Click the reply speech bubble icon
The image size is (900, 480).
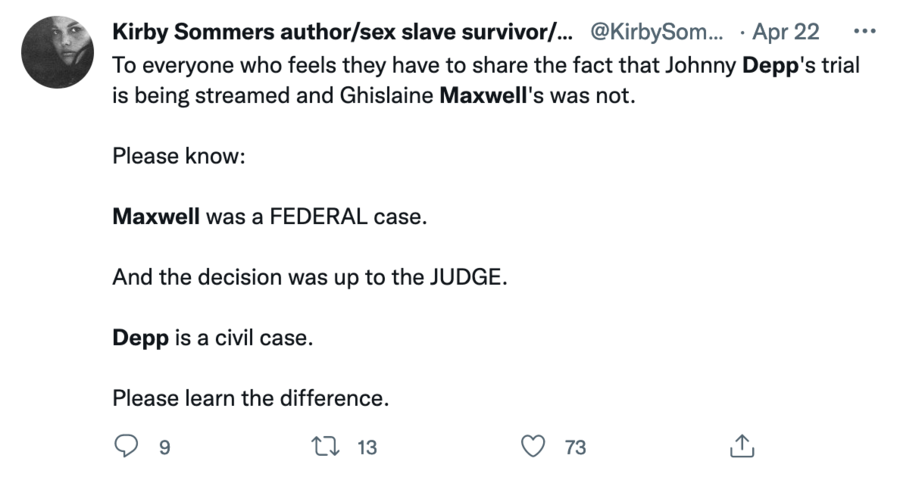click(124, 447)
